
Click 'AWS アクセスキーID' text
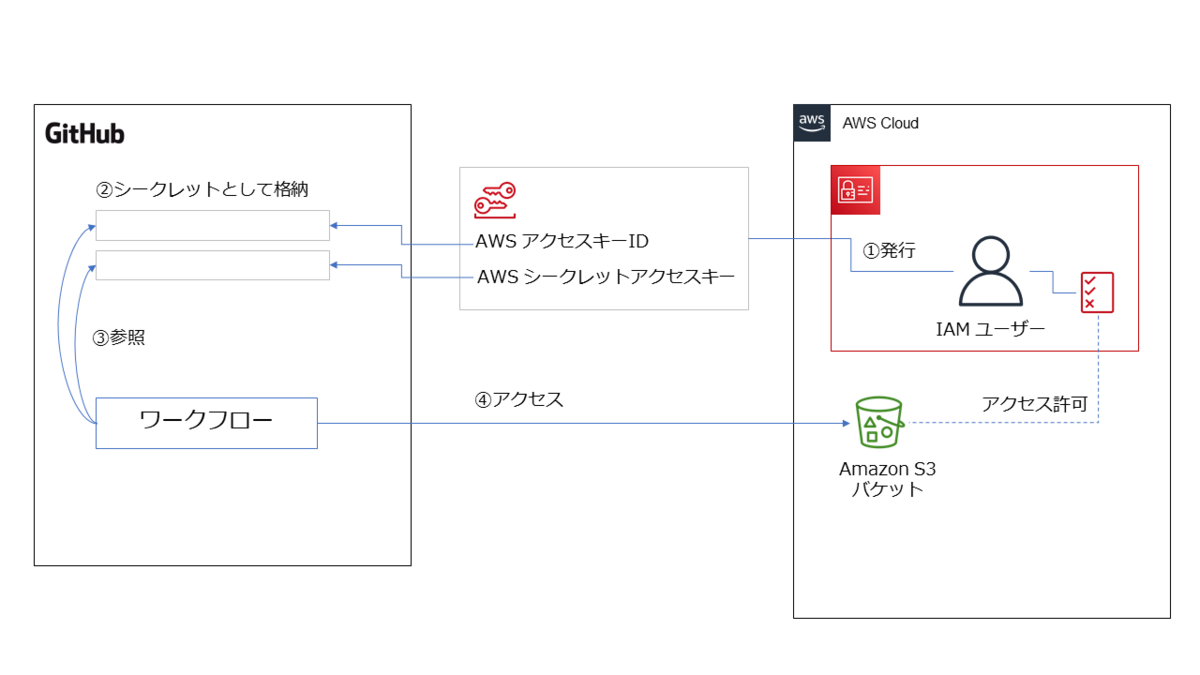563,243
